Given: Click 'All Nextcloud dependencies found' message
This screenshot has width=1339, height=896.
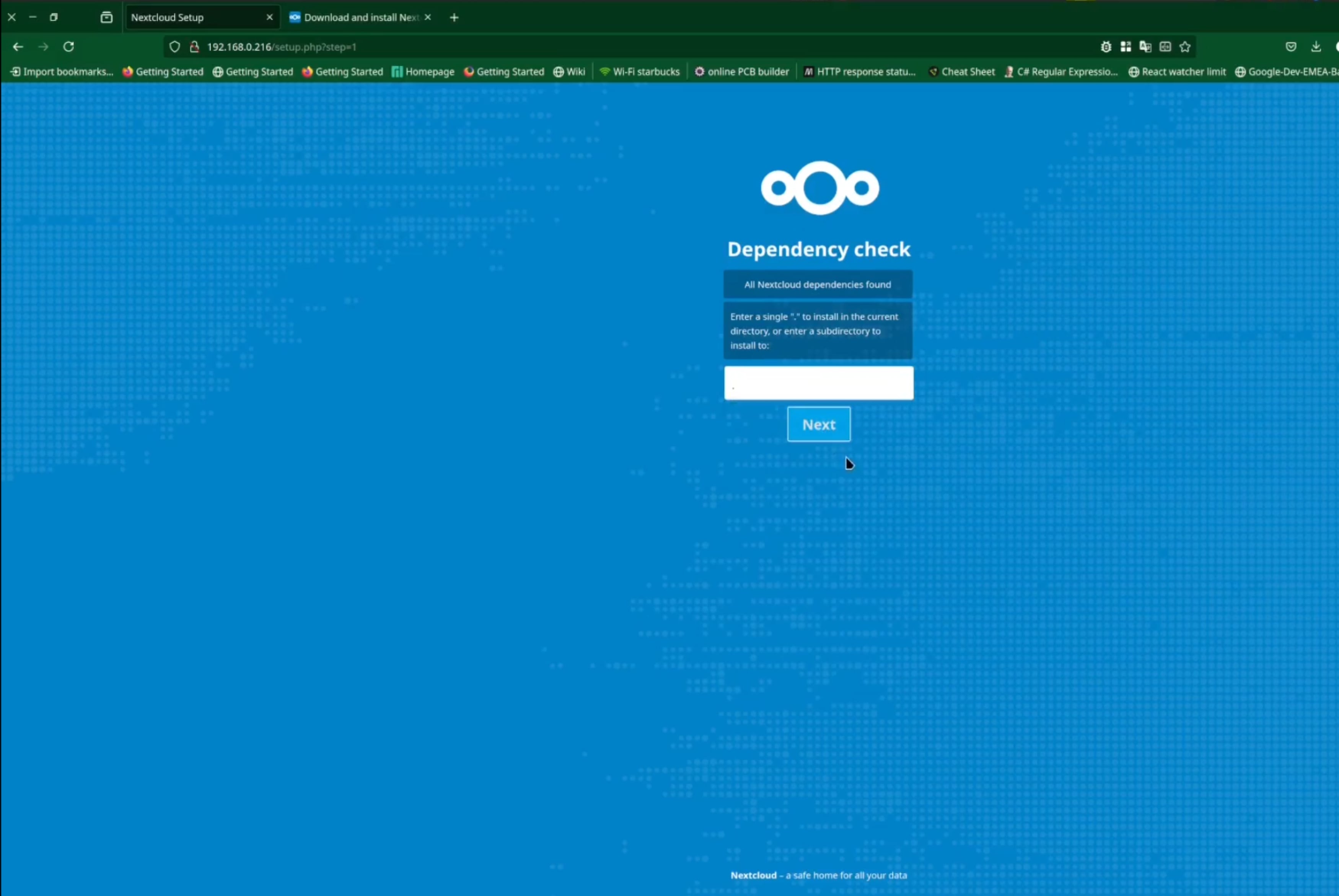Looking at the screenshot, I should tap(818, 284).
